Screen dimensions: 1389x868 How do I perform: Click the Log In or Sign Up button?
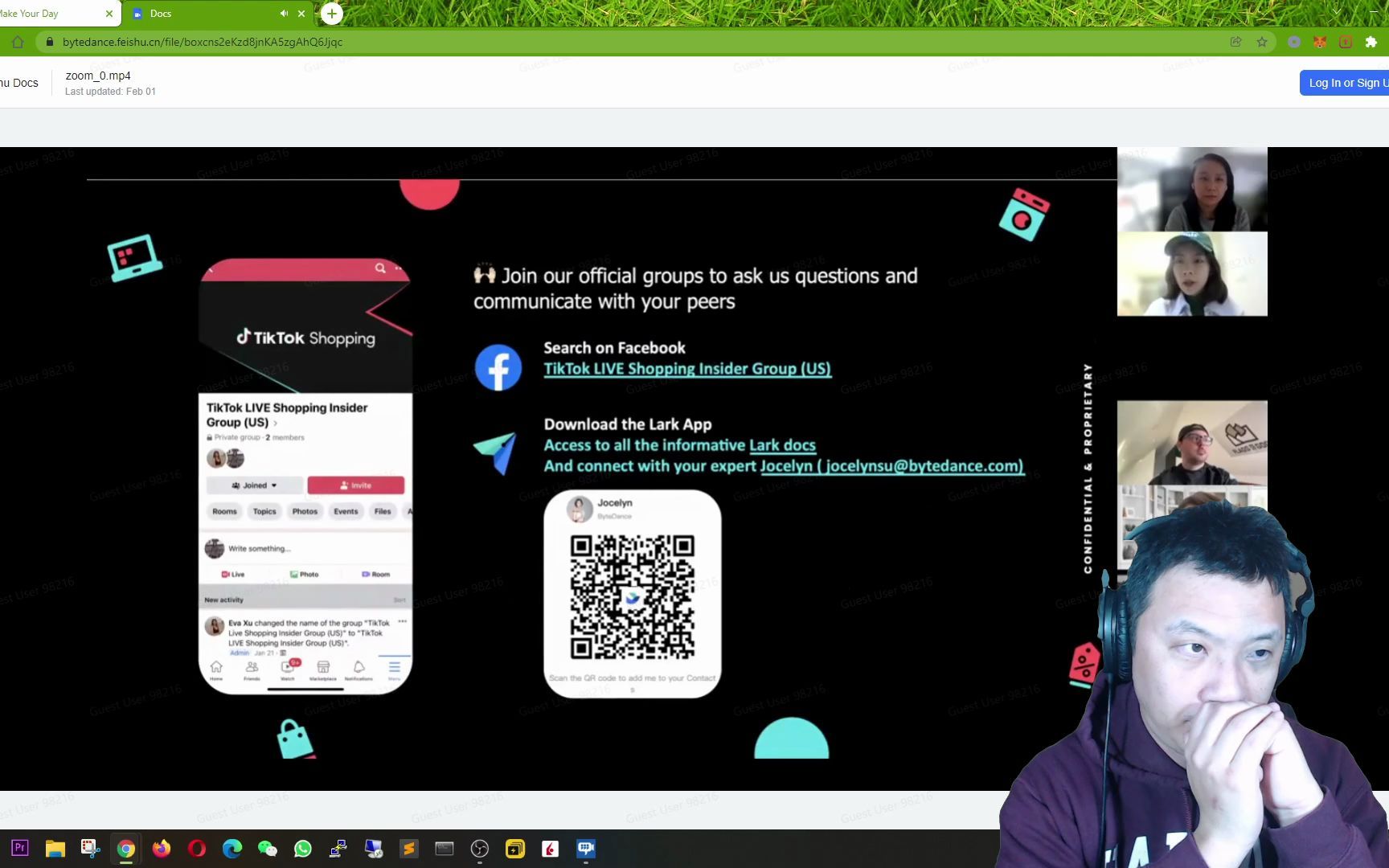[x=1344, y=83]
